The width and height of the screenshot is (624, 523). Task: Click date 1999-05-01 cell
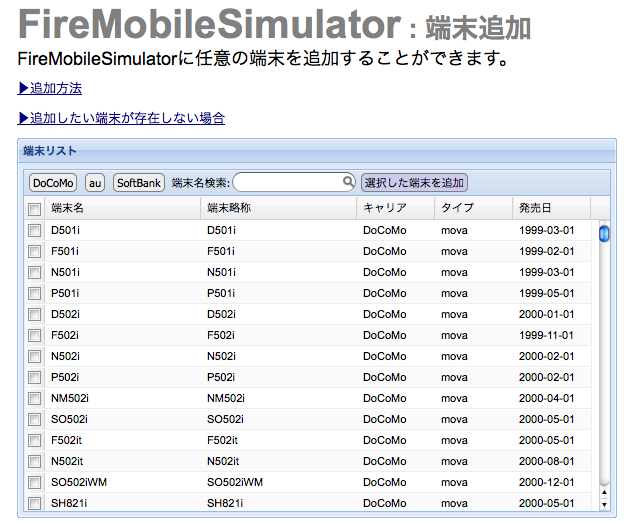tap(546, 293)
